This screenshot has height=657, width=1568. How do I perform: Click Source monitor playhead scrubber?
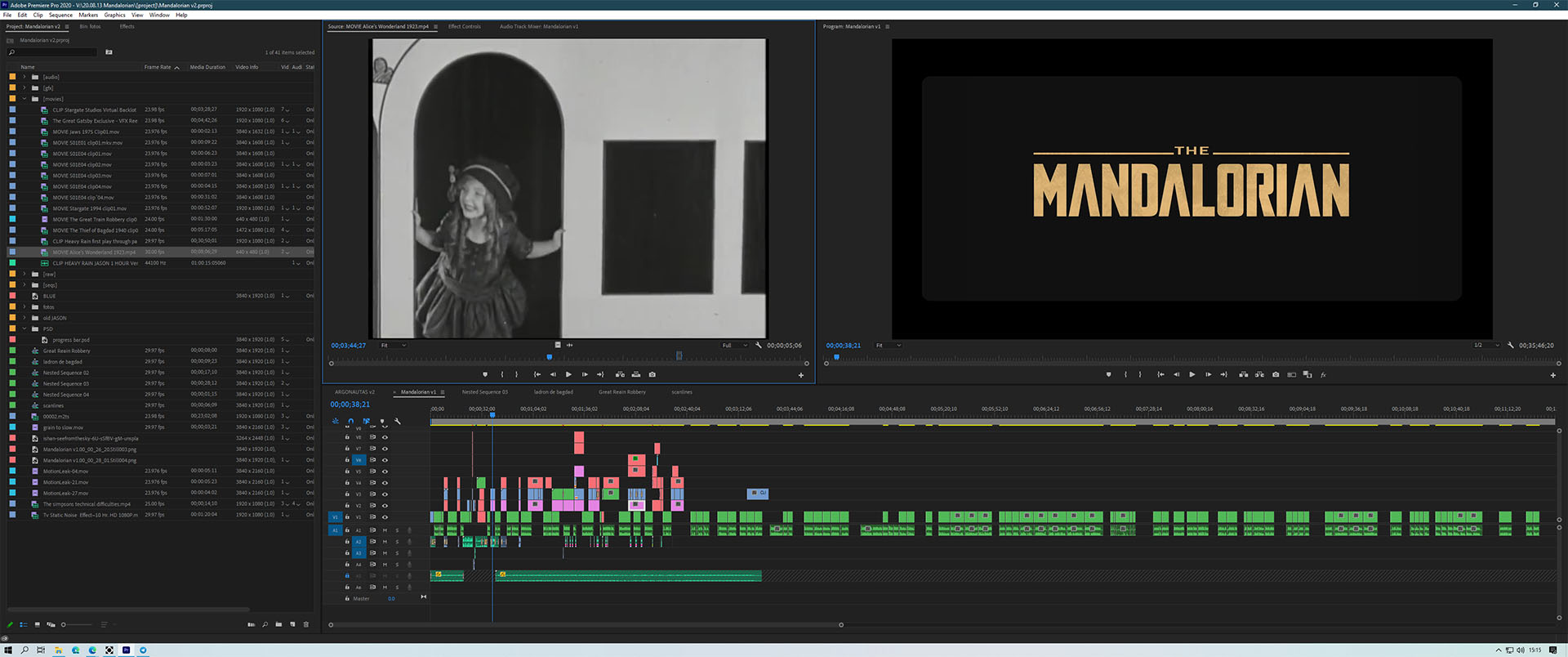coord(550,357)
